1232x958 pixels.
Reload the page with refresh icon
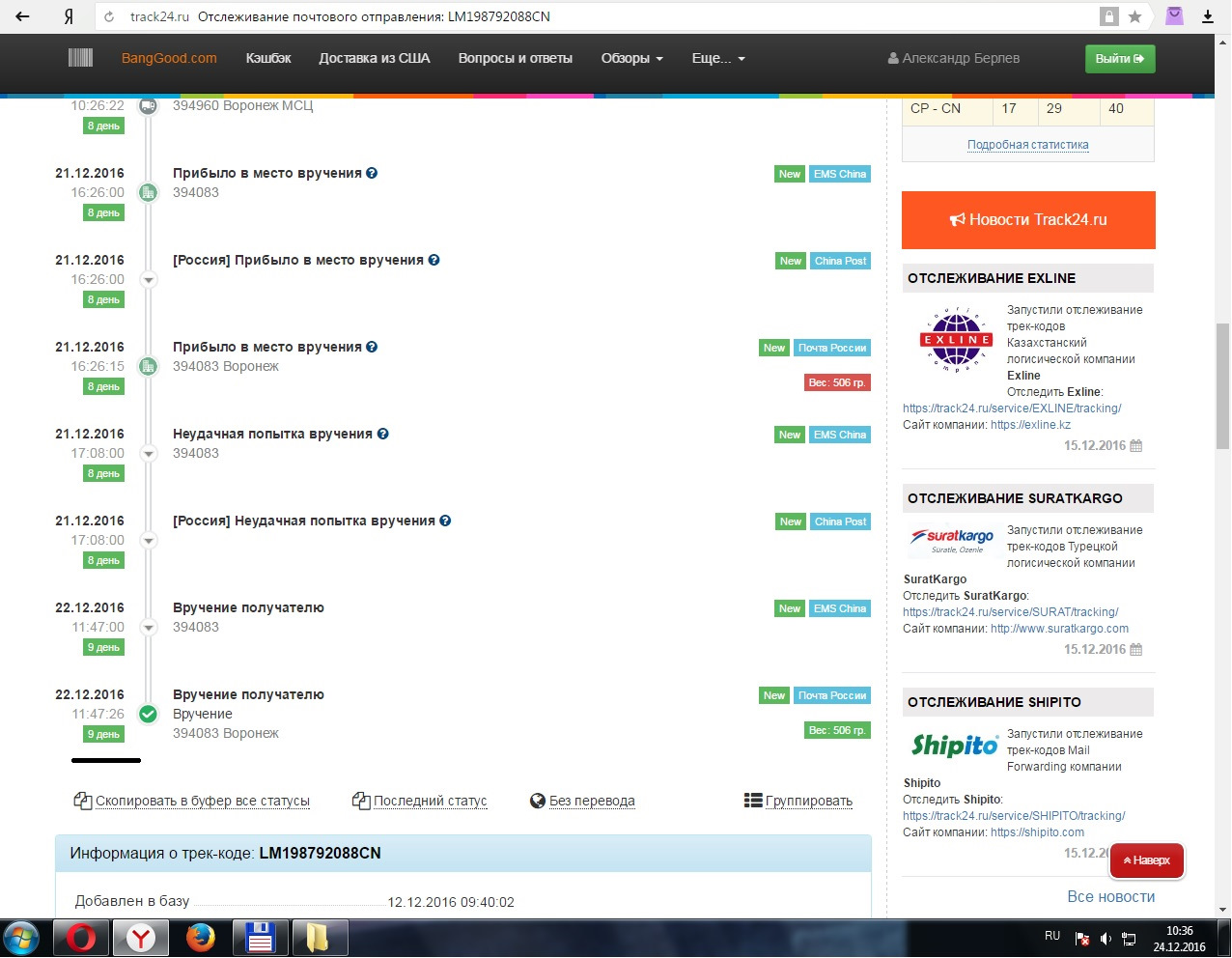coord(109,16)
